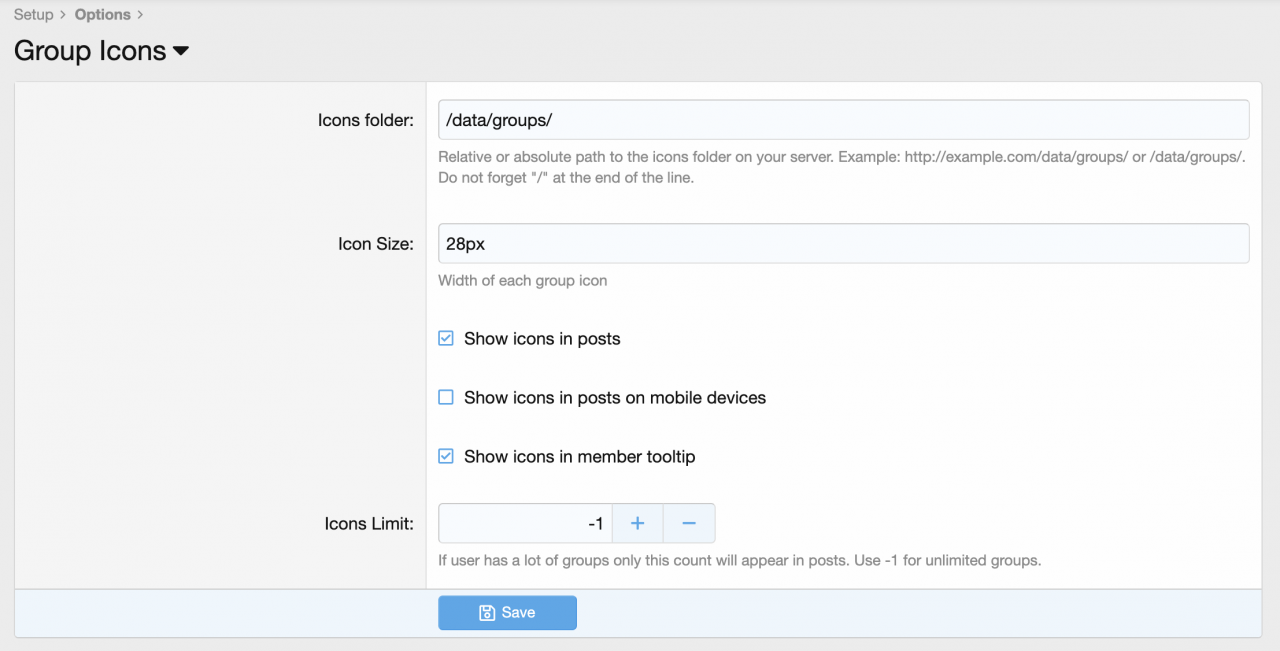Expand the Group Icons title dropdown caret

(x=181, y=51)
